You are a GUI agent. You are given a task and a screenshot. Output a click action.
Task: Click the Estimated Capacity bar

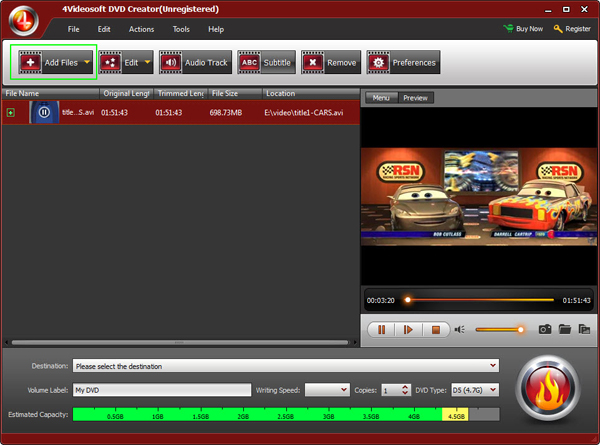286,414
